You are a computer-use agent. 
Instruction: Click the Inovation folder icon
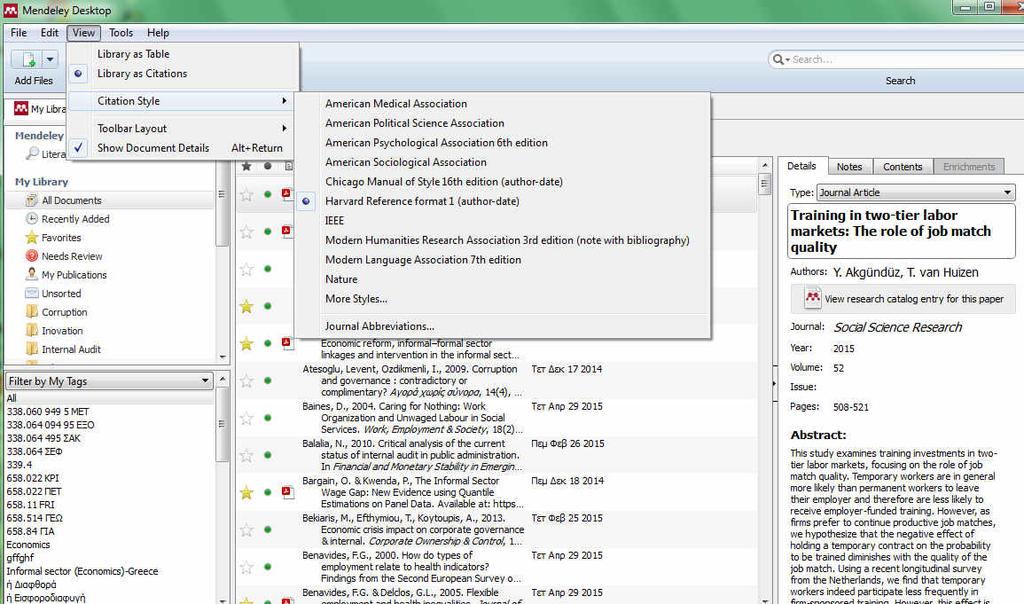31,330
